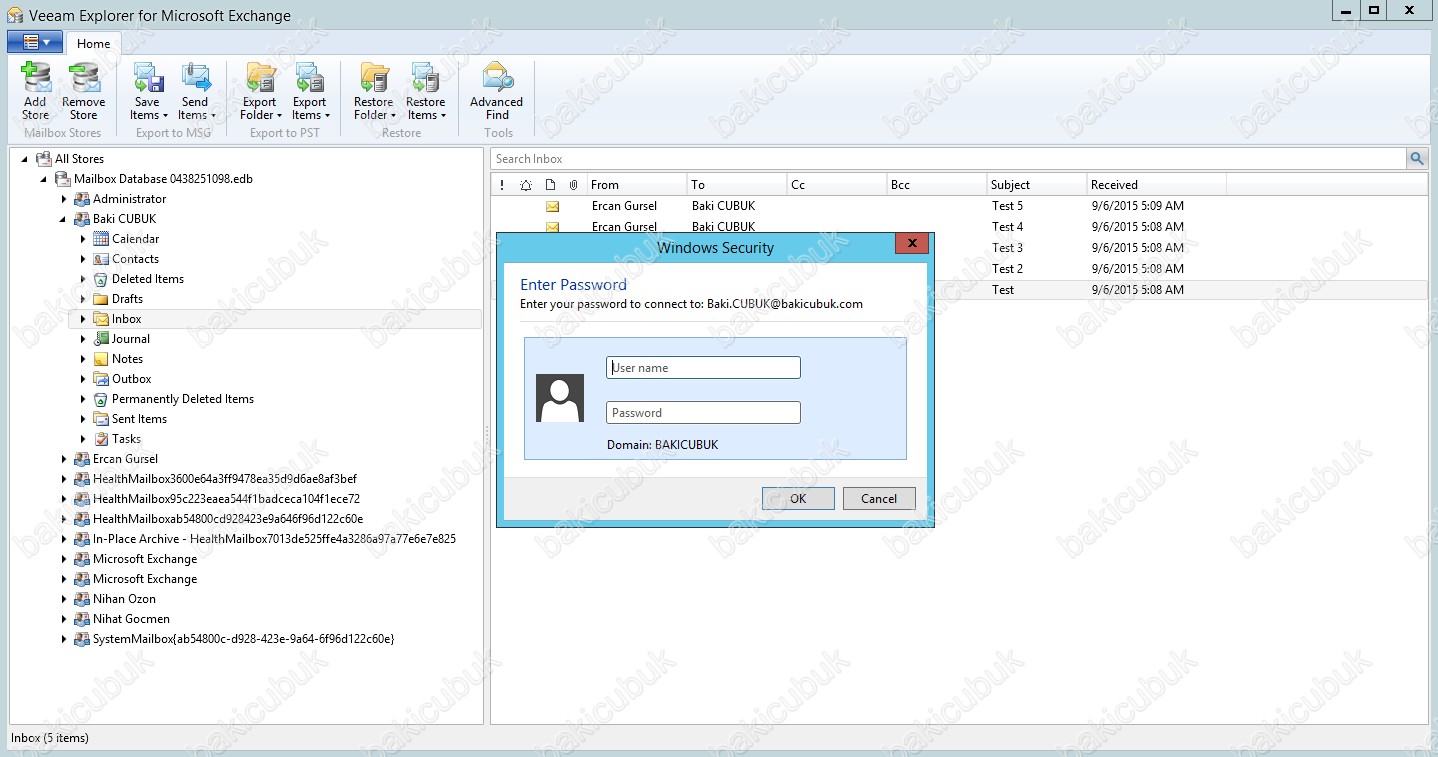The height and width of the screenshot is (757, 1438).
Task: Expand the Inbox folder arrow
Action: (84, 319)
